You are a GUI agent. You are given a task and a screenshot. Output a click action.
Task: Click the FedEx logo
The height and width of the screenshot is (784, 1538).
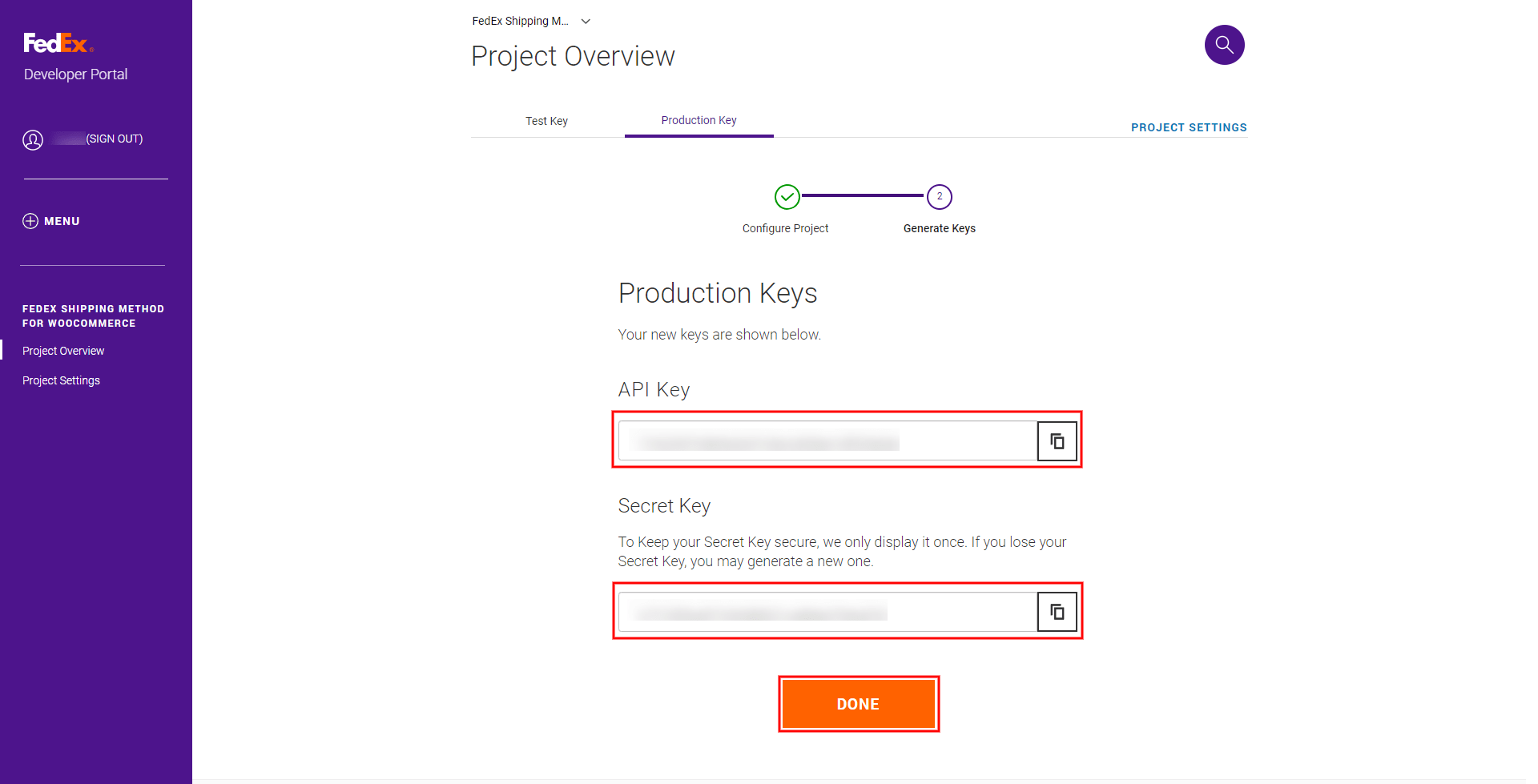pos(58,43)
